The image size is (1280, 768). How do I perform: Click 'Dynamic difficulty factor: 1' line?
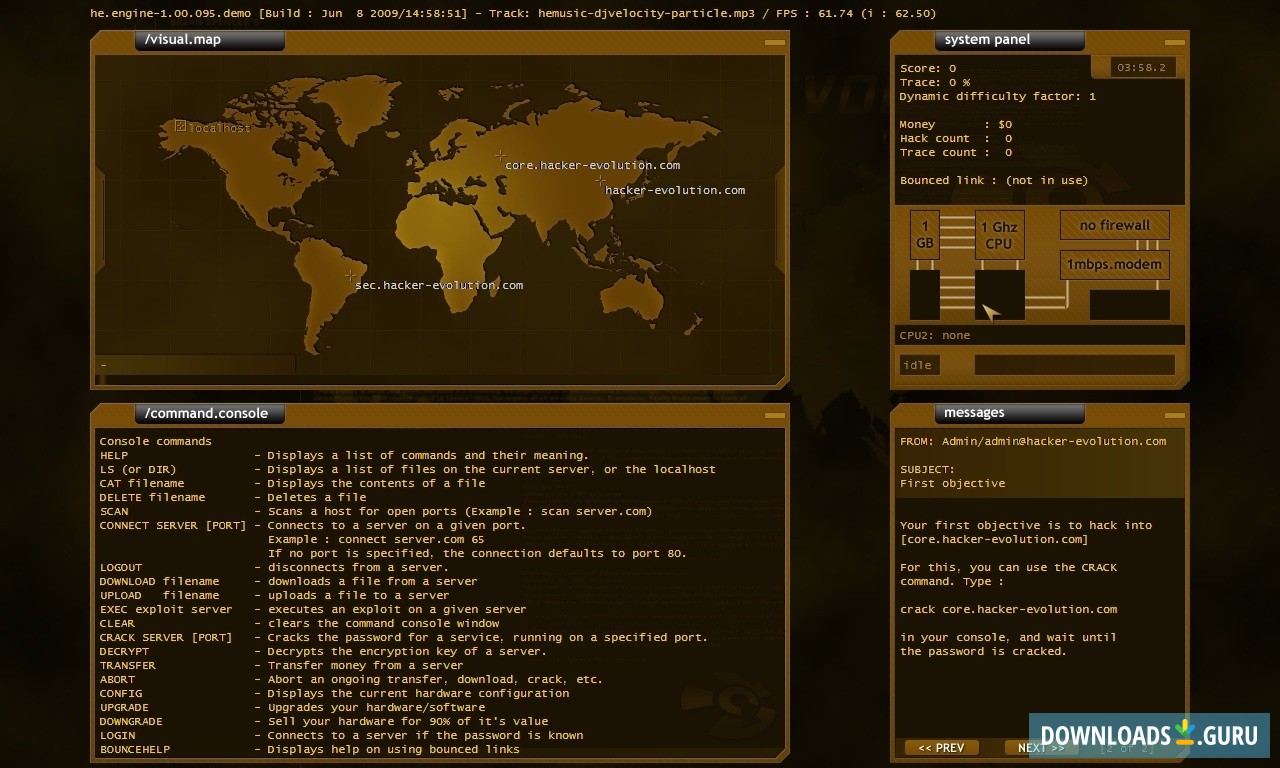tap(998, 97)
